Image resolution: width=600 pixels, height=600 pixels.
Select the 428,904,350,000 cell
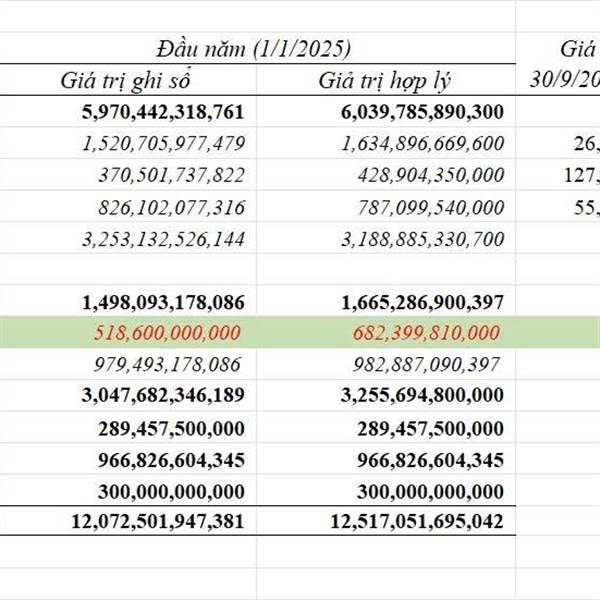(x=431, y=176)
